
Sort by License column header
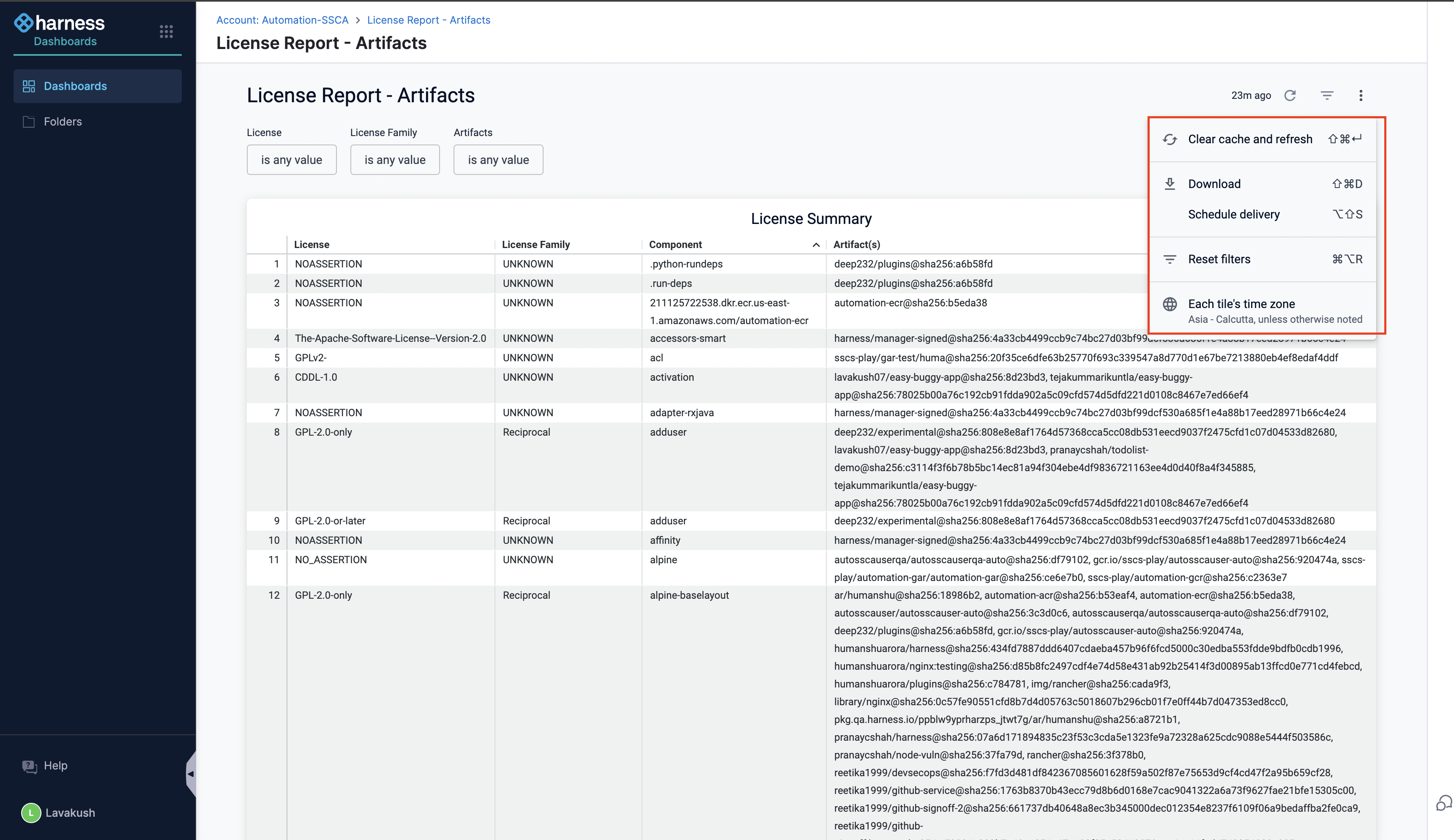312,245
